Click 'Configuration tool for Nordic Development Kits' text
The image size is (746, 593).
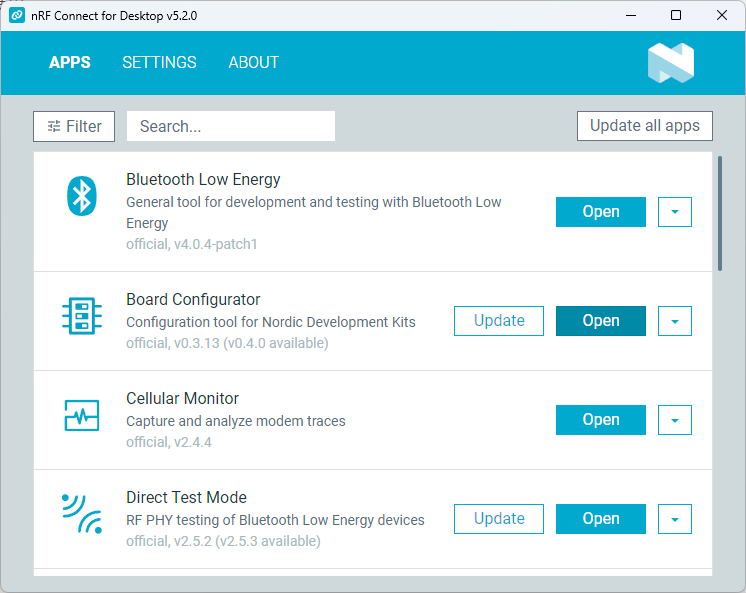click(x=271, y=322)
